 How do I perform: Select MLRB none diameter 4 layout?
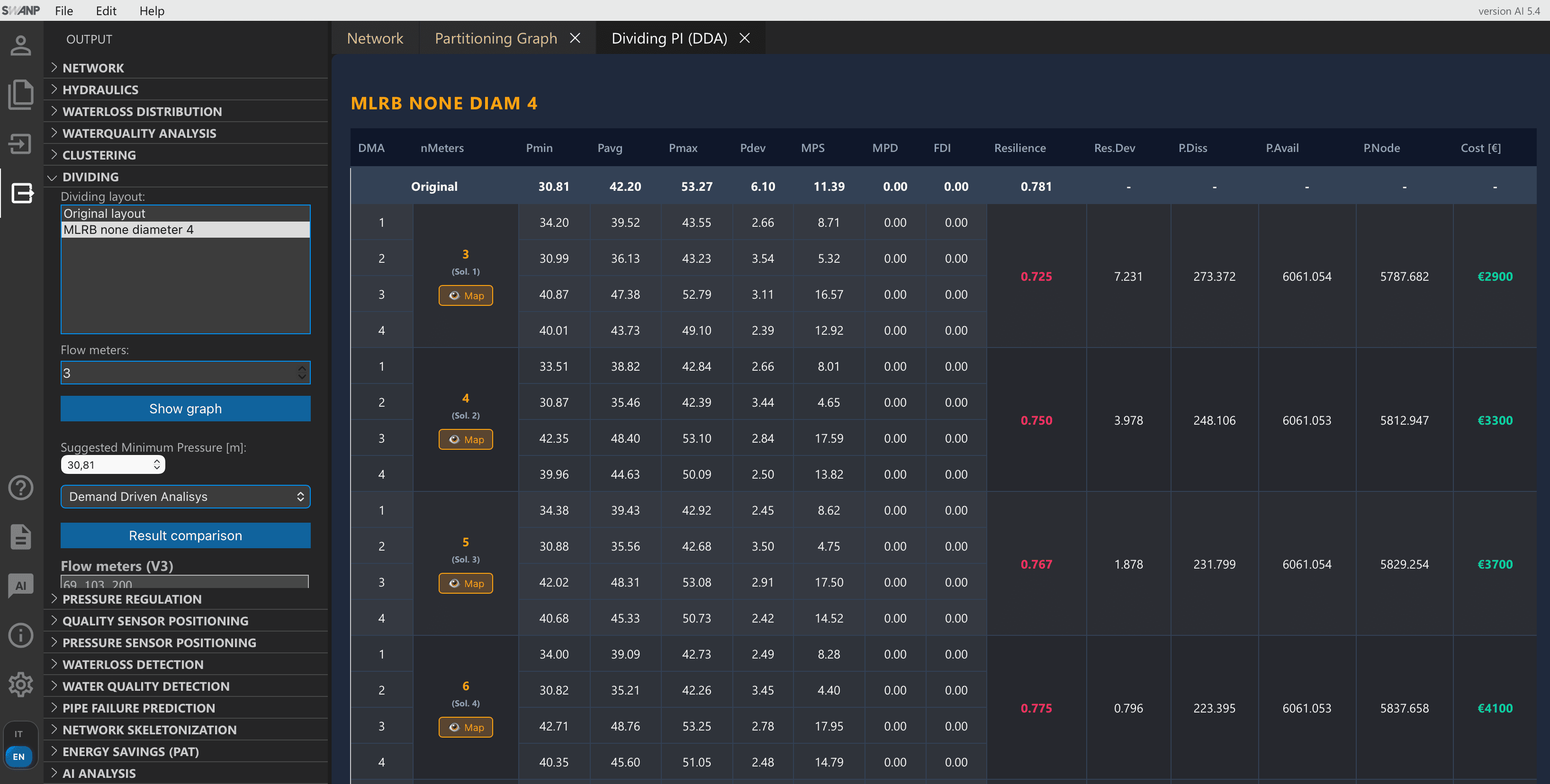coord(185,230)
